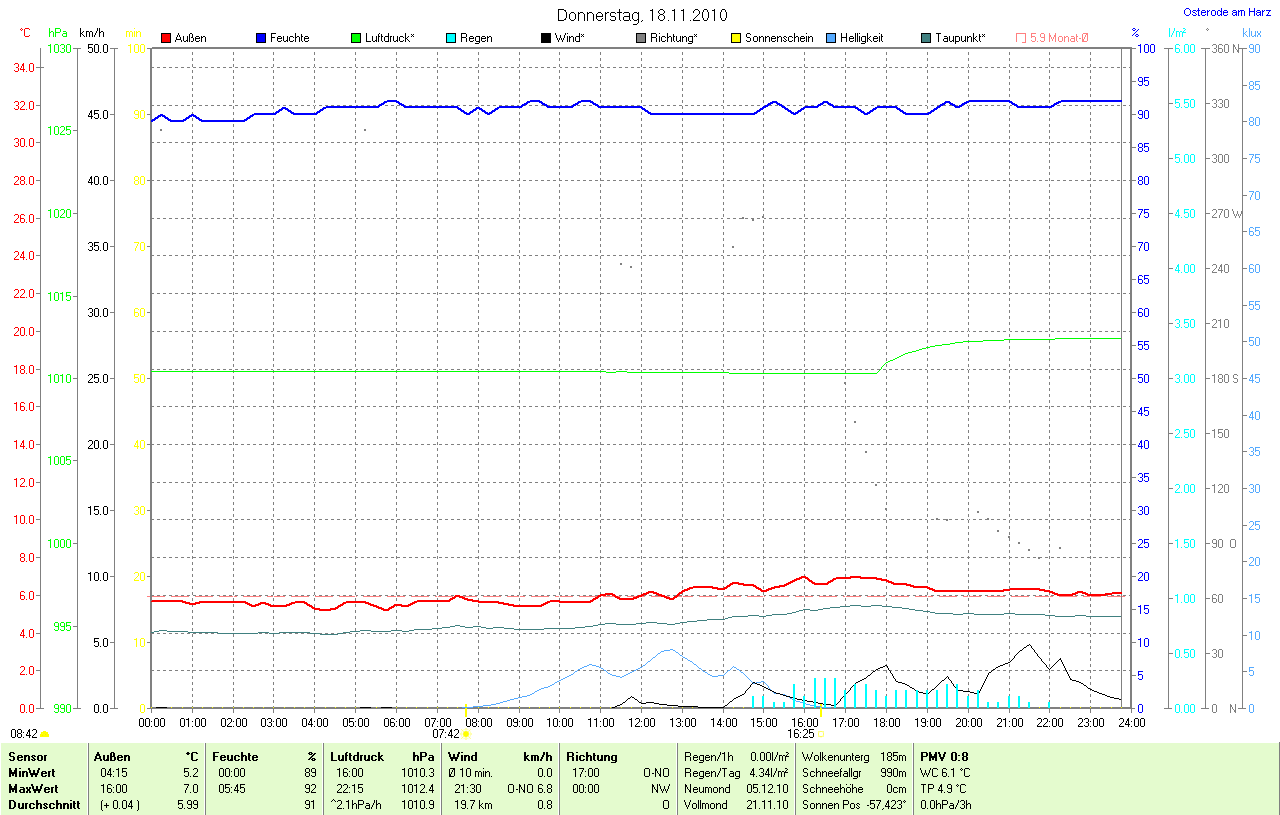Viewport: 1280px width, 815px height.
Task: Click the hPa axis unit label
Action: [x=58, y=32]
